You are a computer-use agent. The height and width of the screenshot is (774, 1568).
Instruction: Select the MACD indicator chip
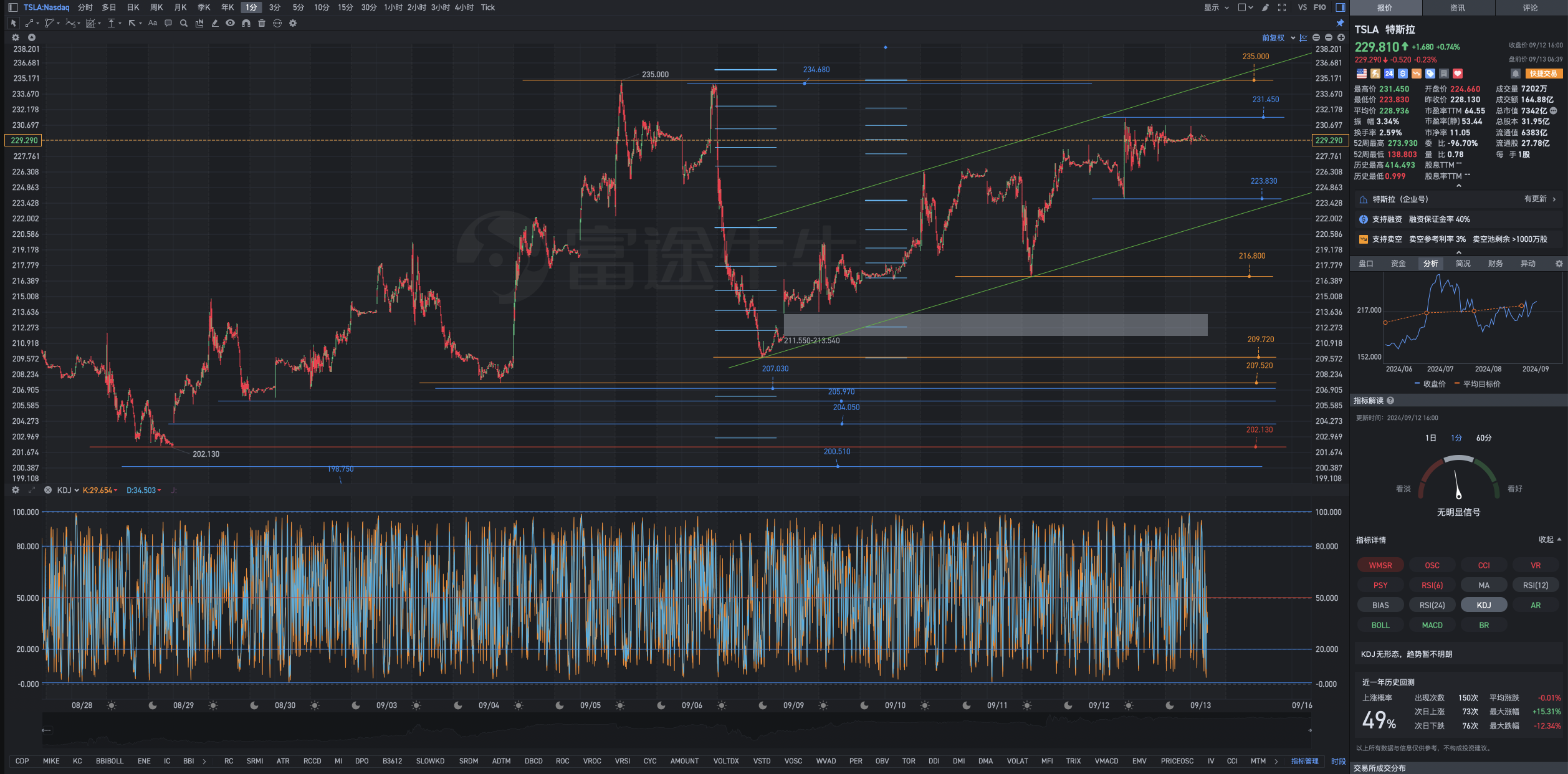tap(1432, 625)
